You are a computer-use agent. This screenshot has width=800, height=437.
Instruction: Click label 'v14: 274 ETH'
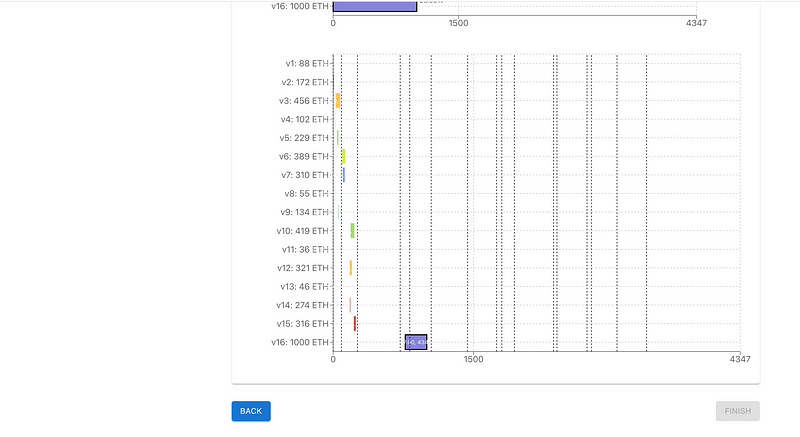[303, 305]
